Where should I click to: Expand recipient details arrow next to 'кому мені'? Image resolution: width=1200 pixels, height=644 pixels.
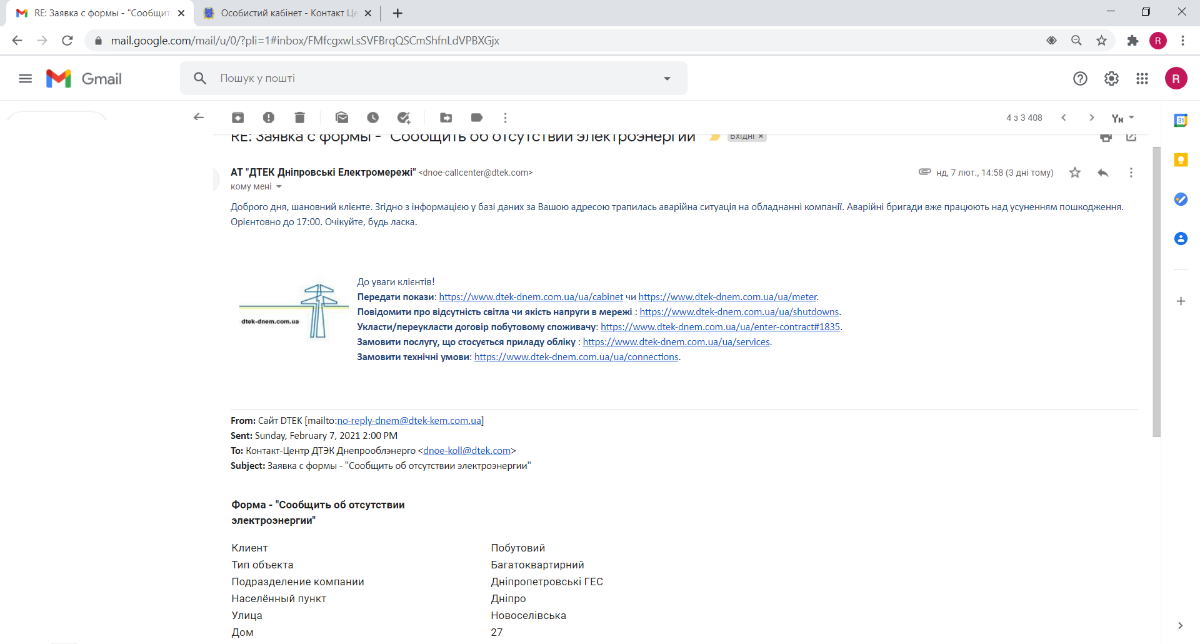279,186
